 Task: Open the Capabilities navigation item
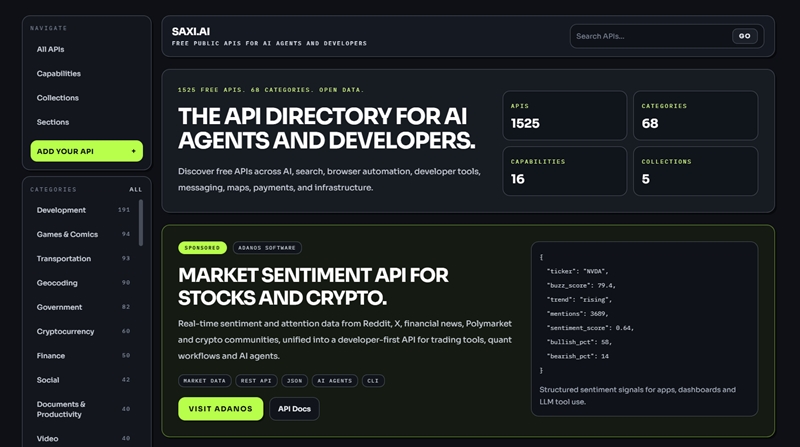point(59,73)
